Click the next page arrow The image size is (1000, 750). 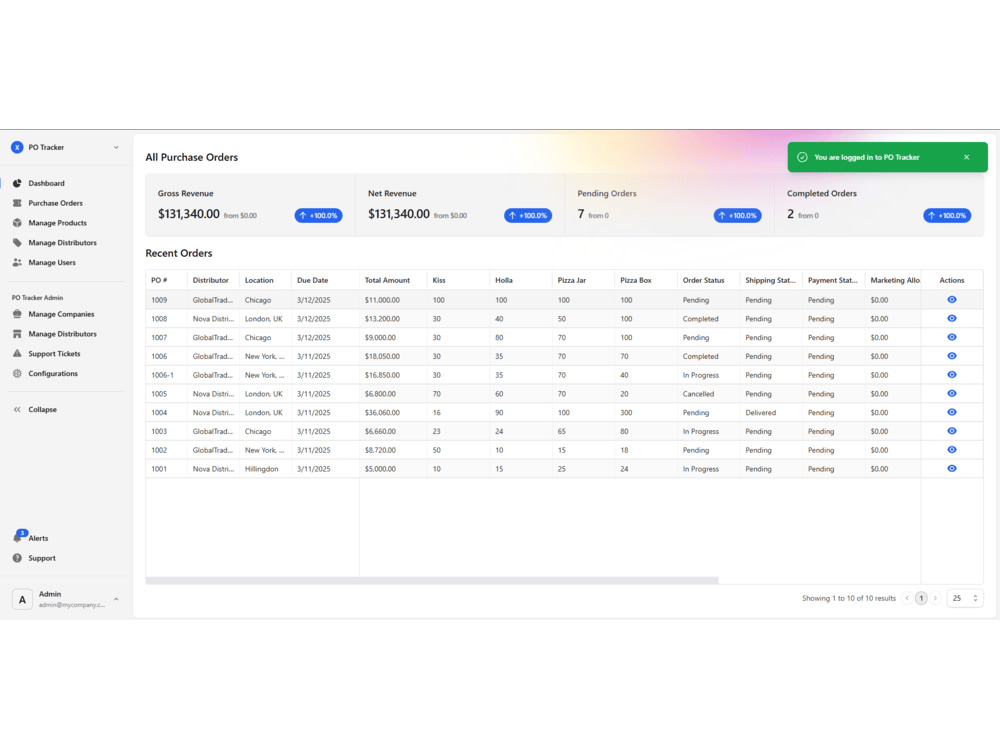[x=937, y=597]
